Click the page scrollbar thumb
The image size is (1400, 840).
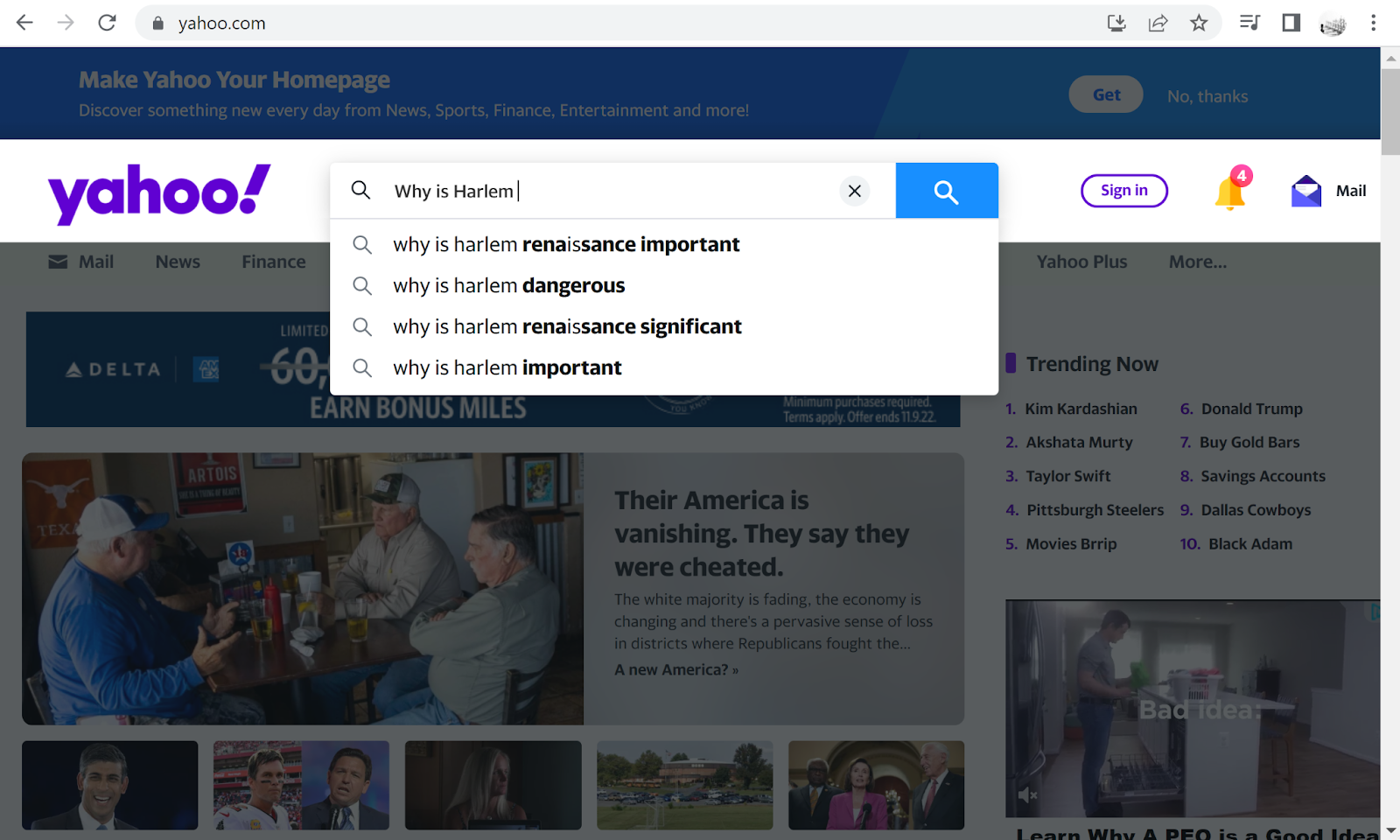1390,111
